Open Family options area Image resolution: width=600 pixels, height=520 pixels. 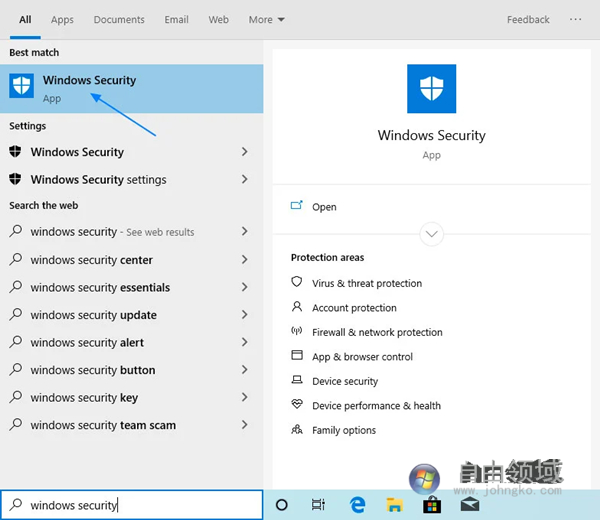(x=344, y=430)
